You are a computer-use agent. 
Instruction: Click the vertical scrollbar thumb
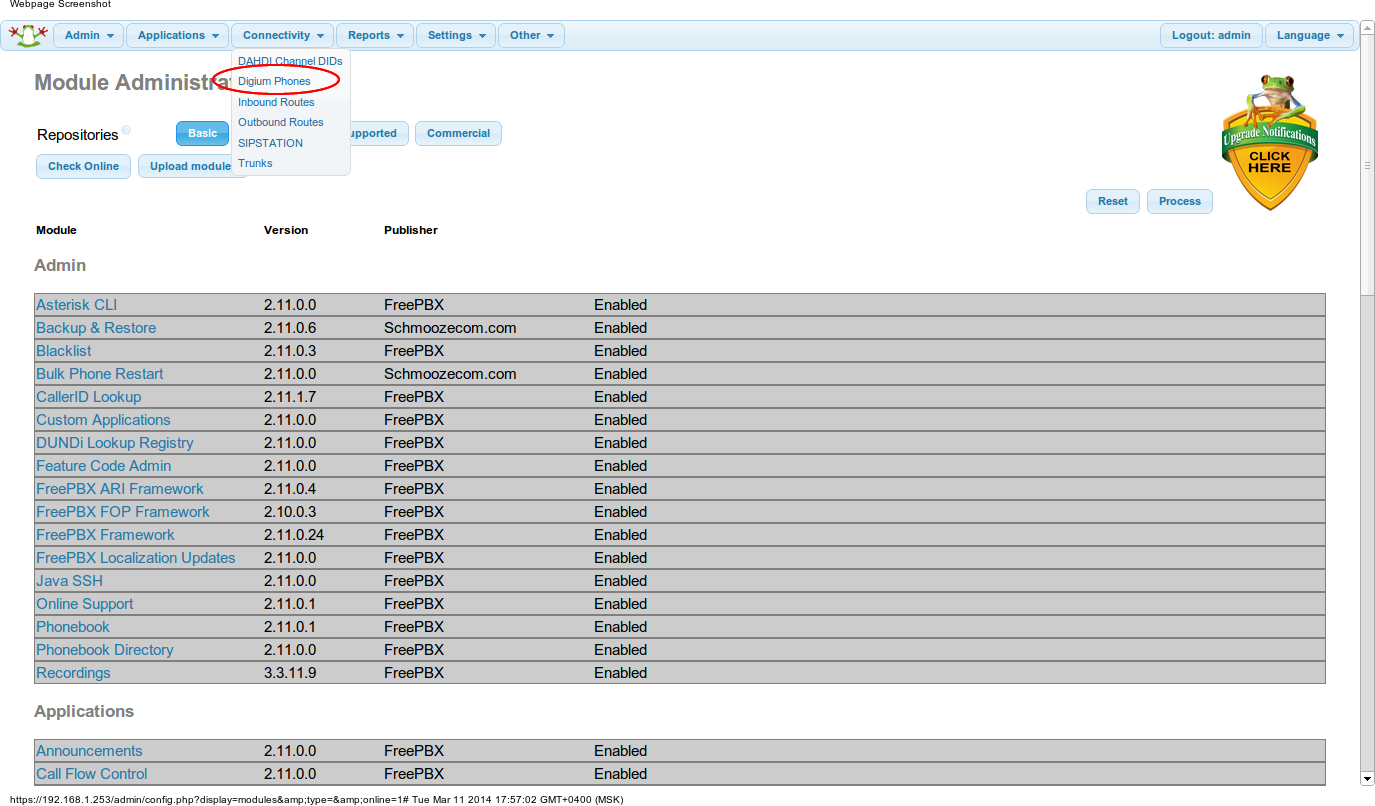[1367, 165]
